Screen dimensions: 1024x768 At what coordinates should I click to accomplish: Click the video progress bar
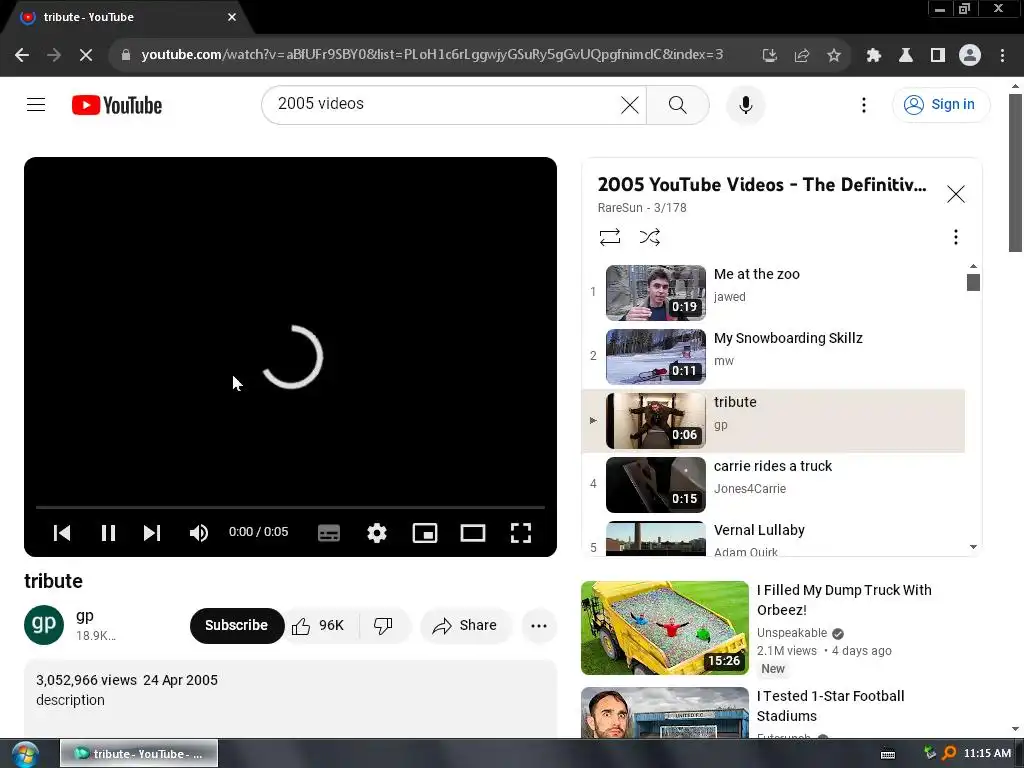[x=290, y=507]
